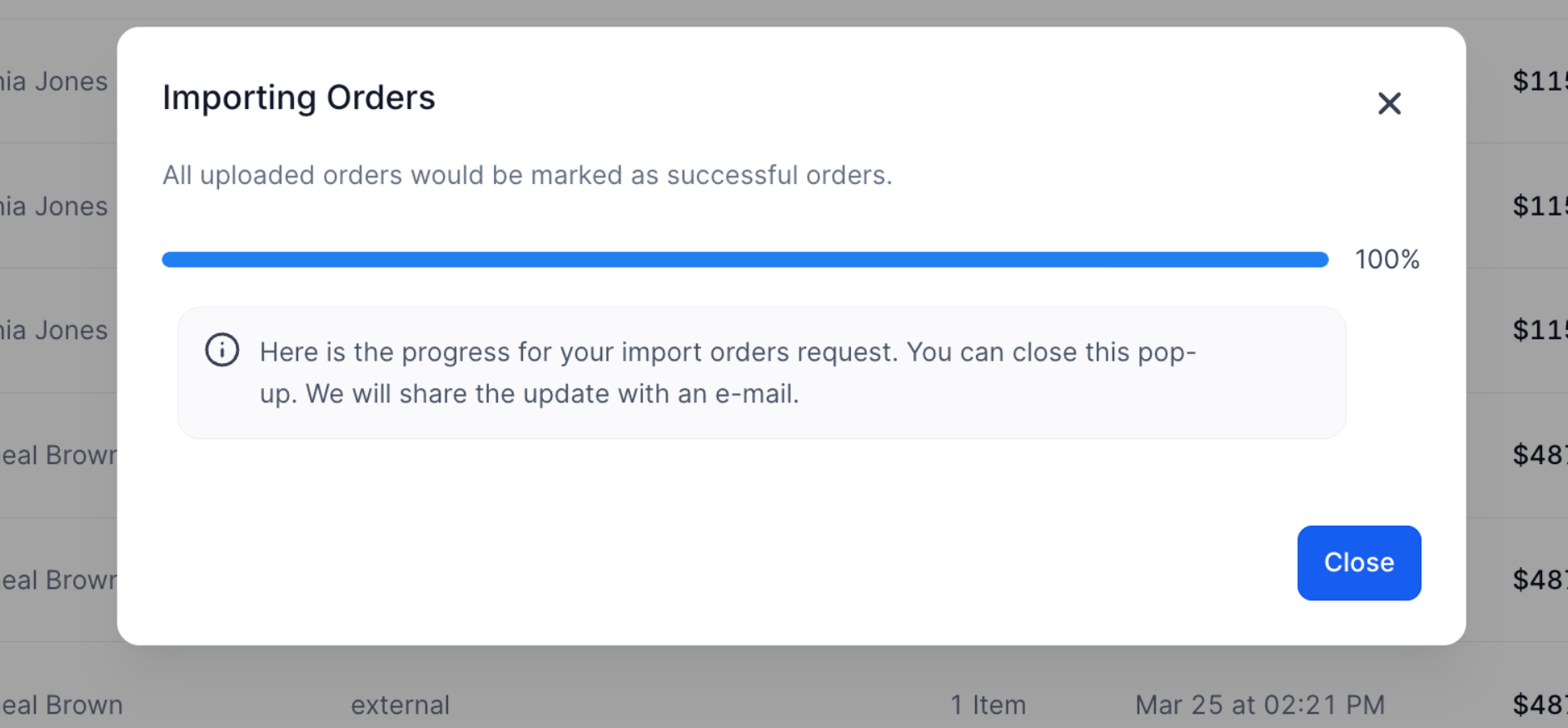The image size is (1568, 728).
Task: Select the 'external' cell in the bottom row
Action: click(x=400, y=705)
